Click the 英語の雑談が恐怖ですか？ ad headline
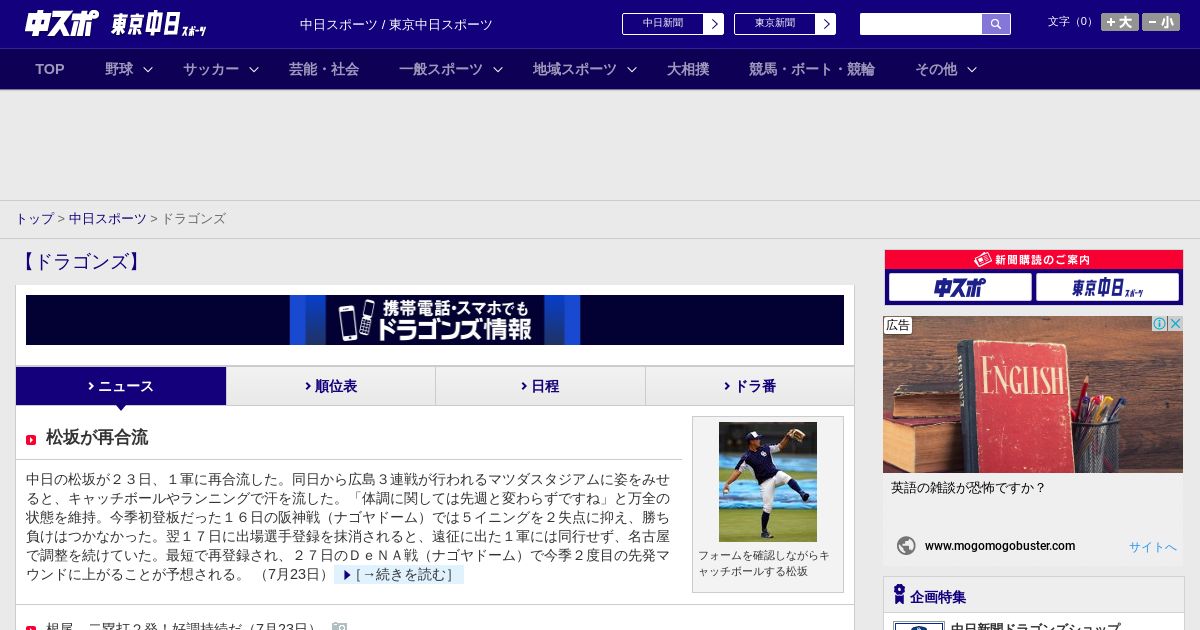This screenshot has width=1200, height=630. click(968, 488)
